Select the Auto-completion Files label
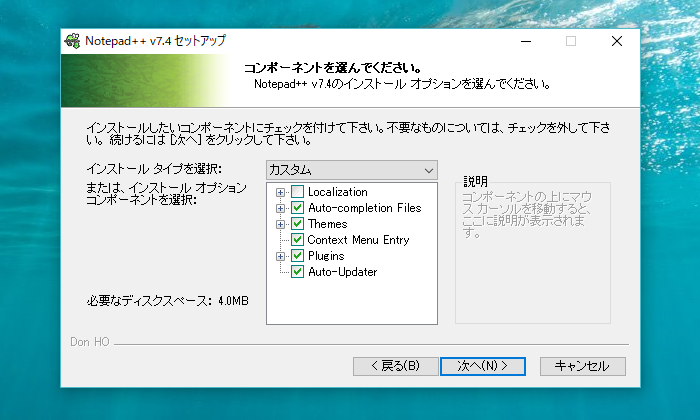The image size is (700, 420). pyautogui.click(x=364, y=208)
